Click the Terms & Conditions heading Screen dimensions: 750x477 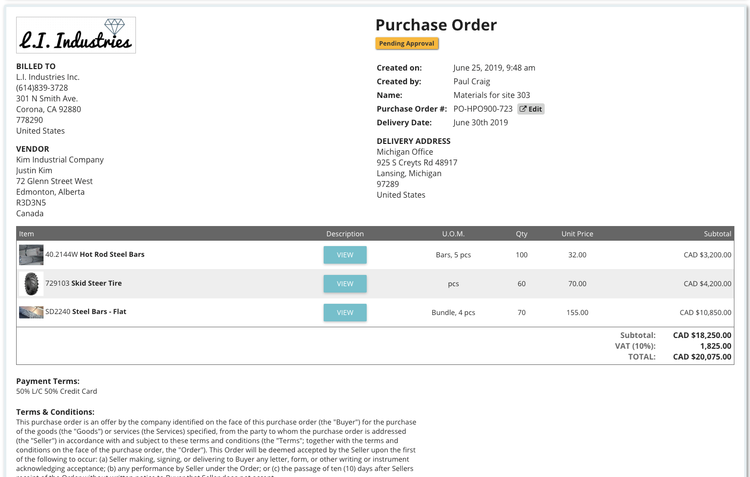[x=55, y=412]
